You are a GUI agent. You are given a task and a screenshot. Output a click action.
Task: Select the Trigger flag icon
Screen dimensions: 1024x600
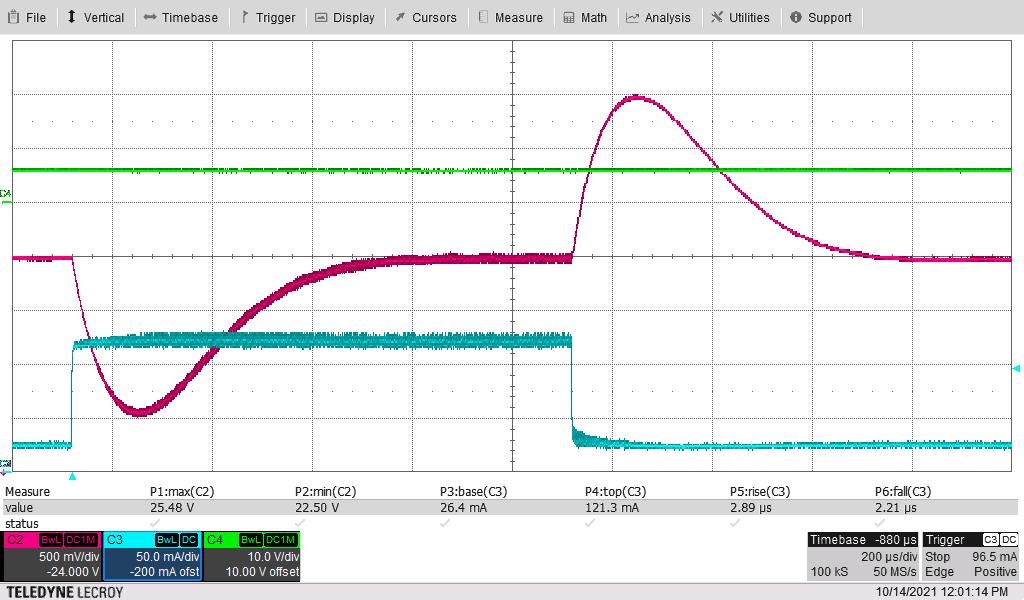[243, 16]
